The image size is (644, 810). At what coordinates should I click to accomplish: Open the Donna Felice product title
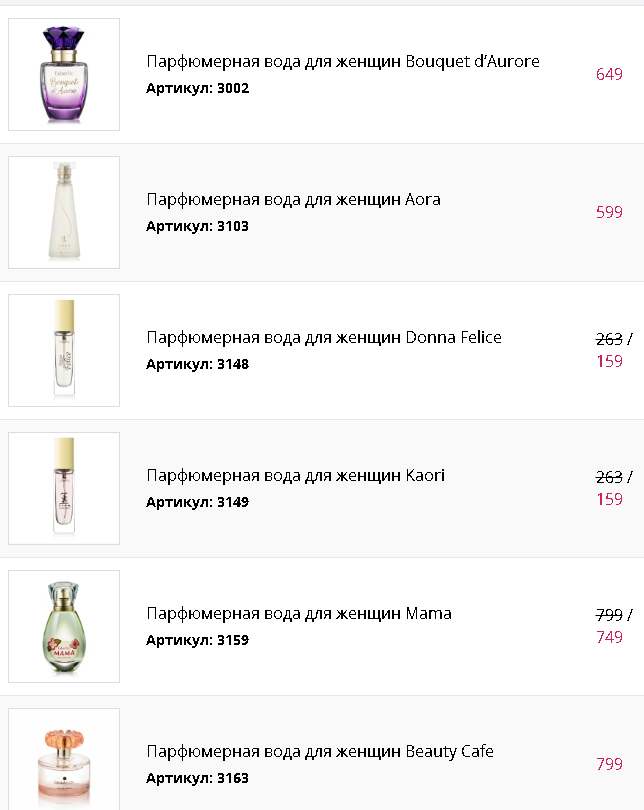(323, 337)
